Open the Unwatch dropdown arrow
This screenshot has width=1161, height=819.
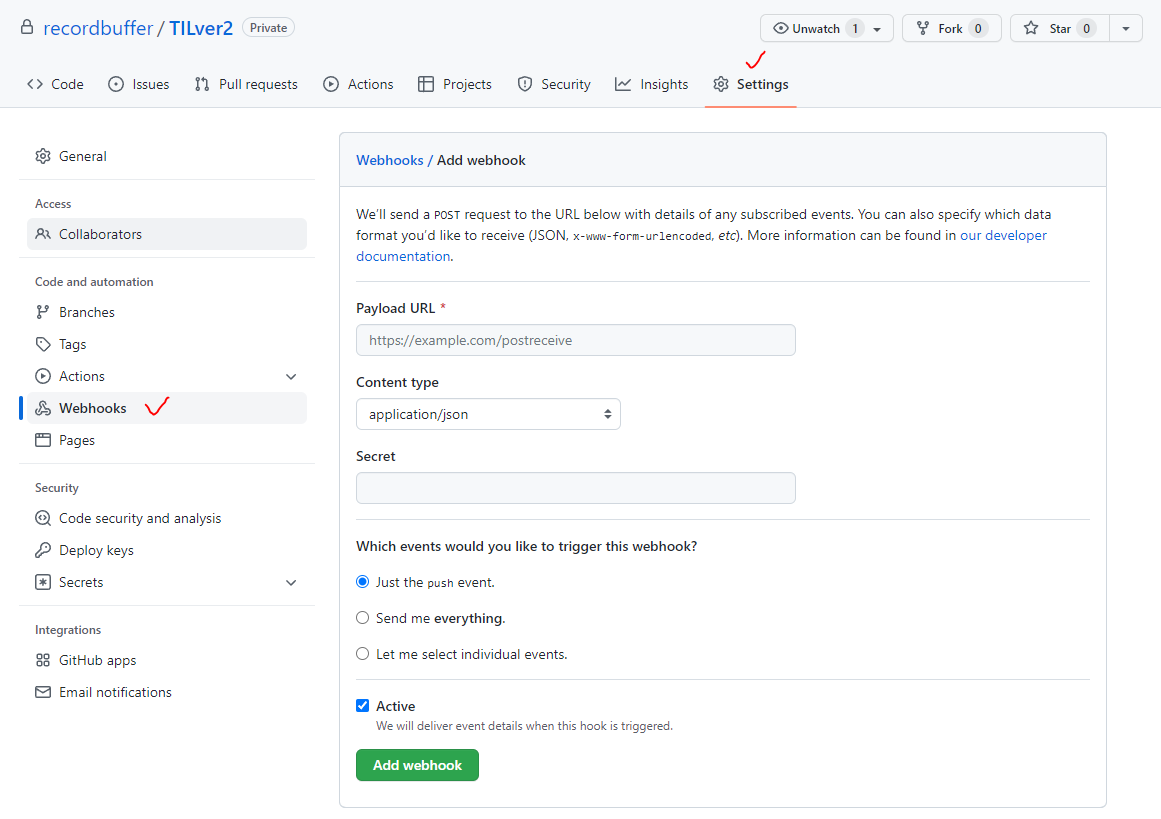(x=877, y=29)
